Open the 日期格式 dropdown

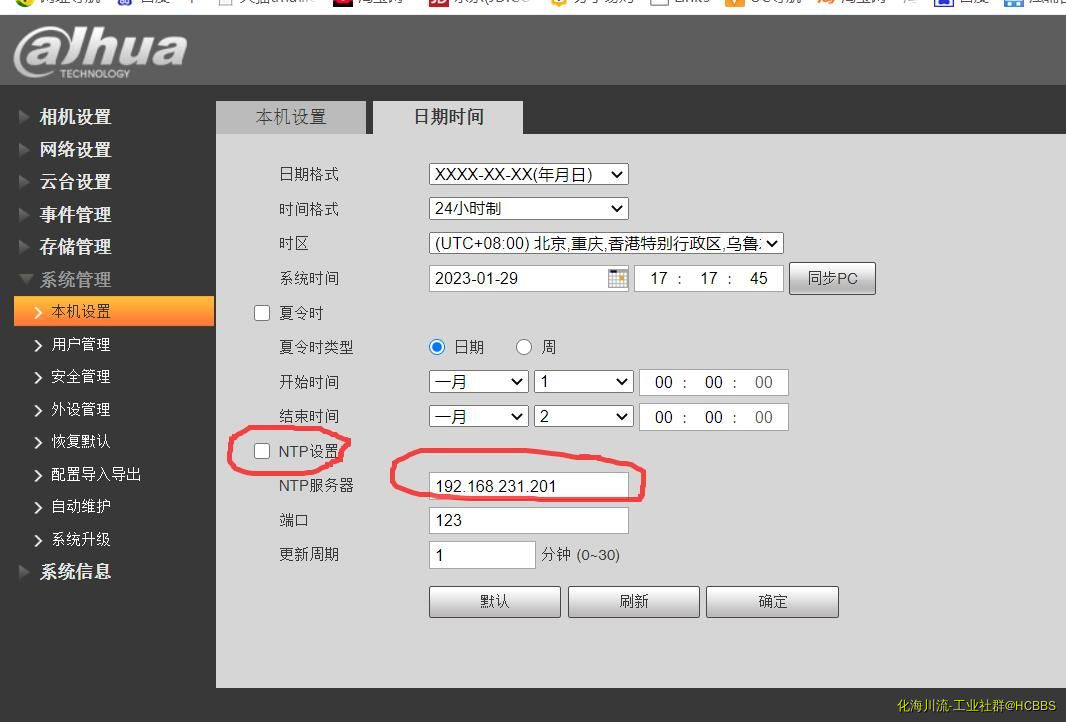click(528, 174)
